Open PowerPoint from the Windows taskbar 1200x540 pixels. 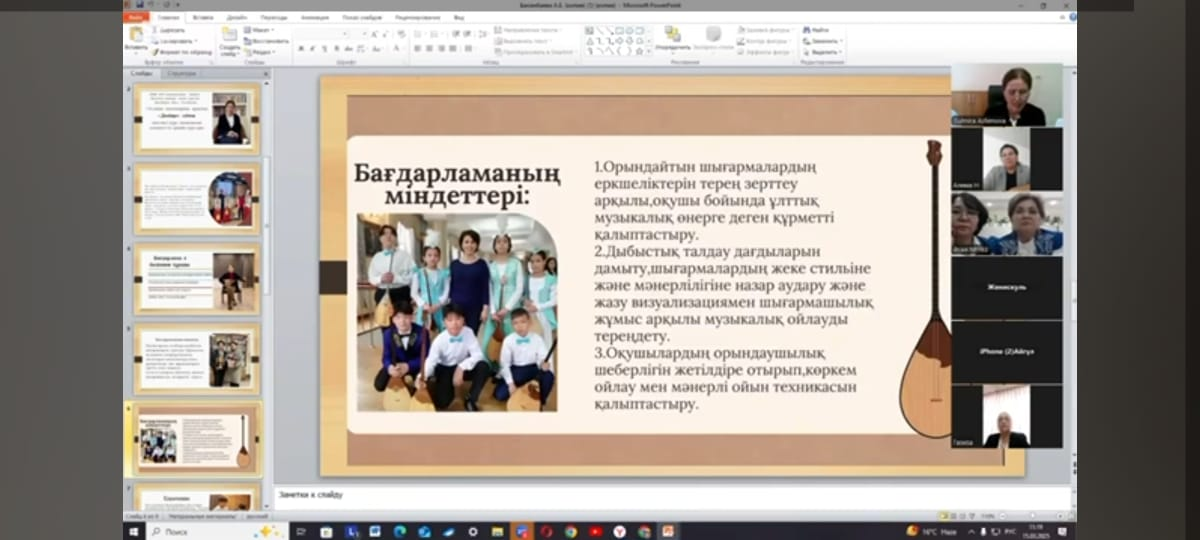coord(667,531)
